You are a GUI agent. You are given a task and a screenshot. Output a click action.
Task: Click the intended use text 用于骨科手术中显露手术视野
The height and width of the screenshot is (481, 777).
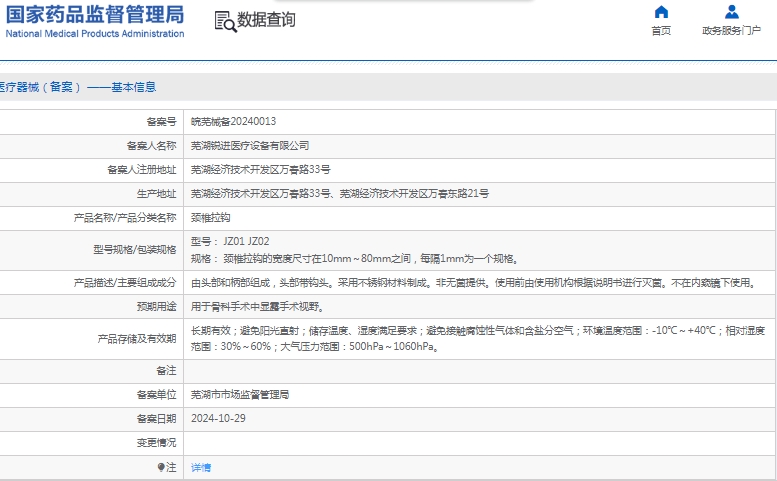tap(258, 307)
